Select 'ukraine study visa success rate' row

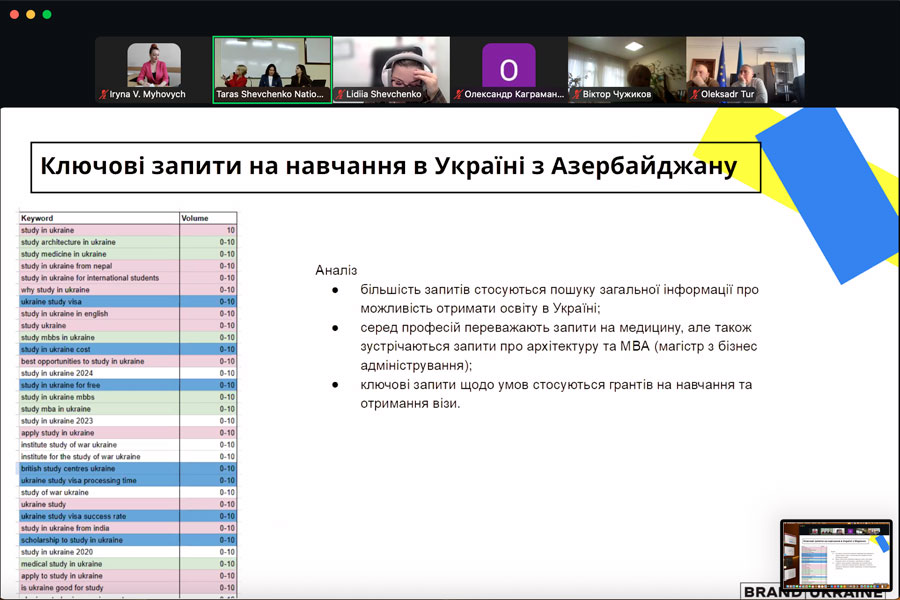[127, 516]
